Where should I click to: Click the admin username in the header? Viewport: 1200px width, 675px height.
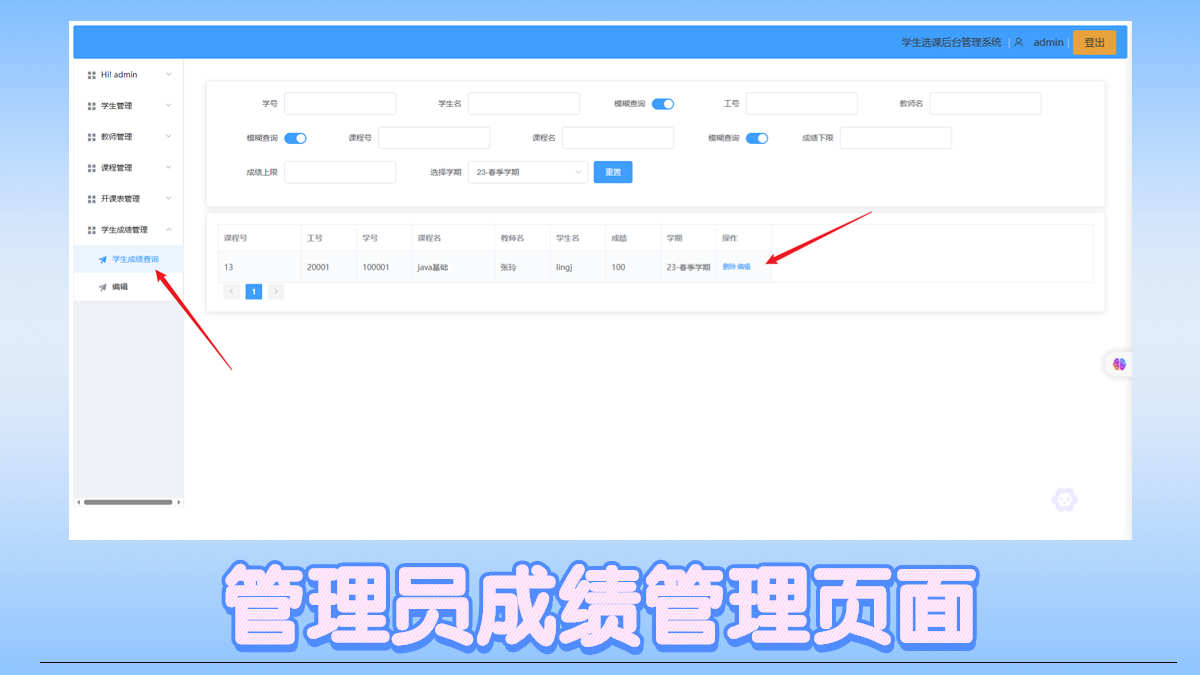coord(1048,42)
